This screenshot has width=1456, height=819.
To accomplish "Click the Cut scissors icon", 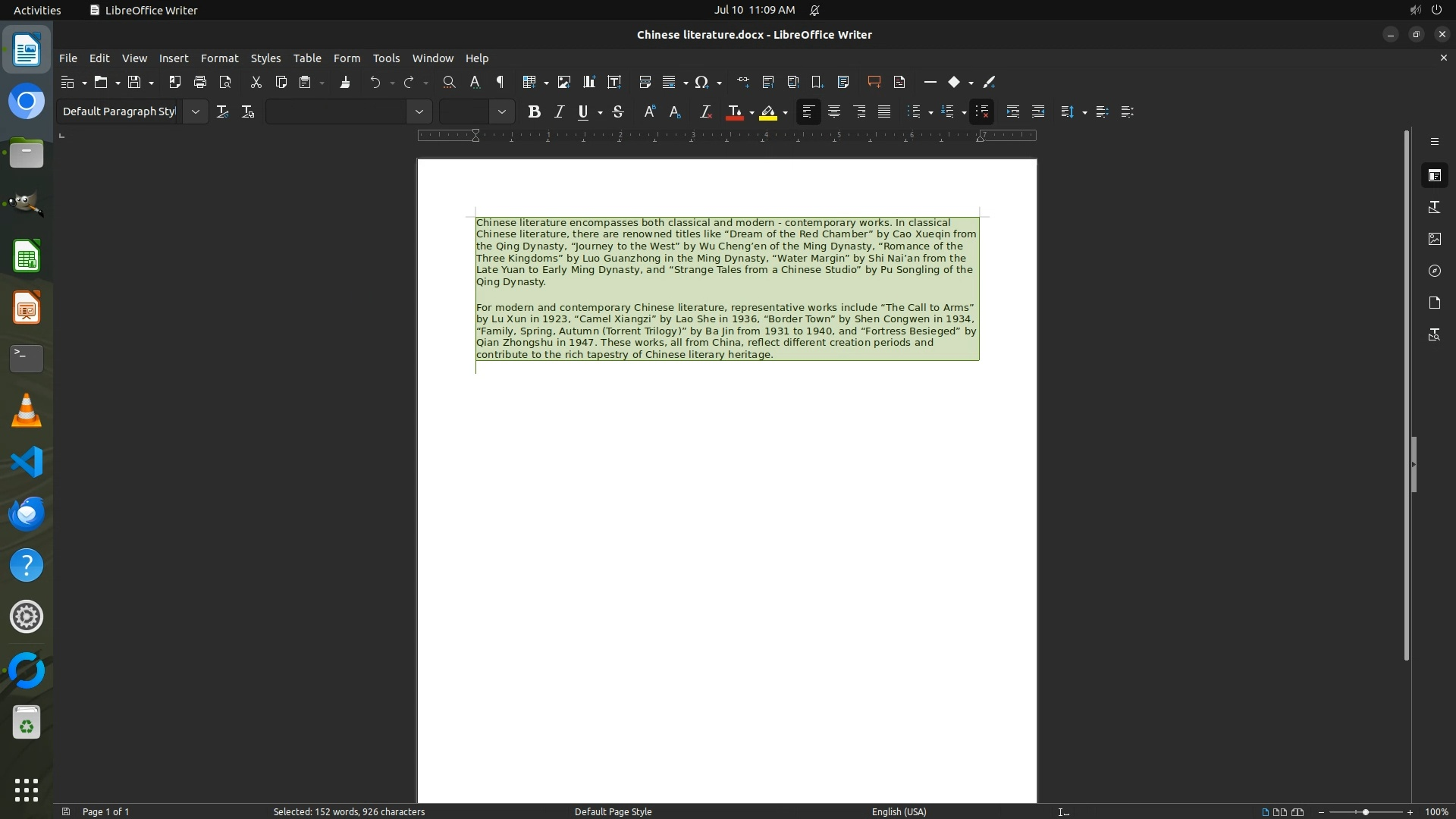I will 256,82.
